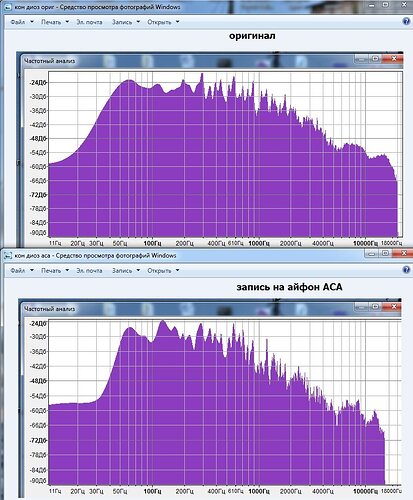Open the Файл menu in the аса window

click(22, 270)
